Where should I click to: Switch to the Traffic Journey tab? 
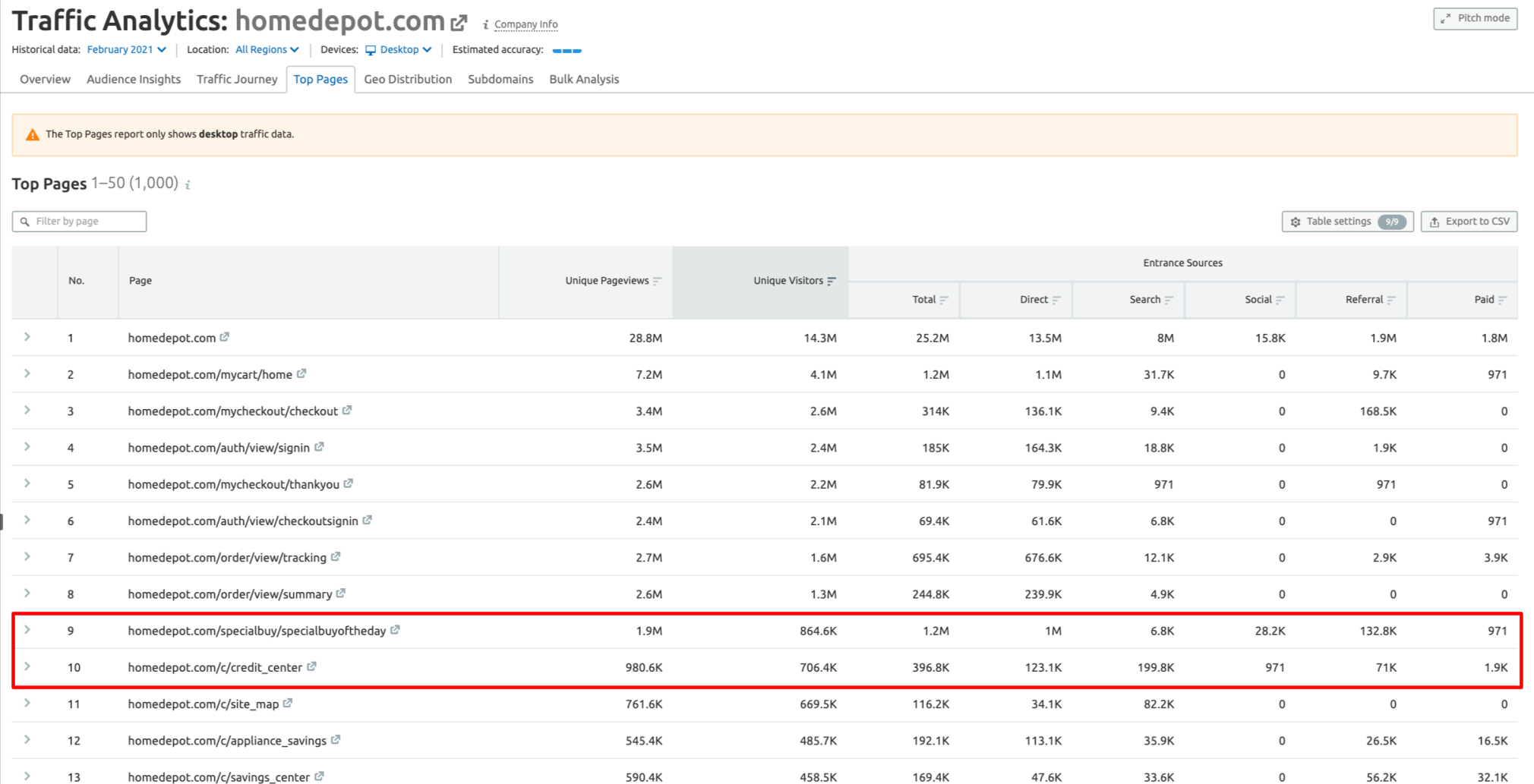tap(237, 79)
